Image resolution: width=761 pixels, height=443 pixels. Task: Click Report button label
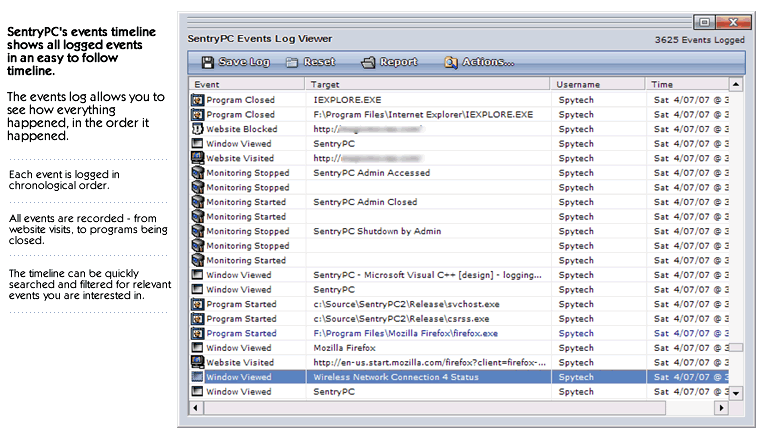pyautogui.click(x=398, y=62)
